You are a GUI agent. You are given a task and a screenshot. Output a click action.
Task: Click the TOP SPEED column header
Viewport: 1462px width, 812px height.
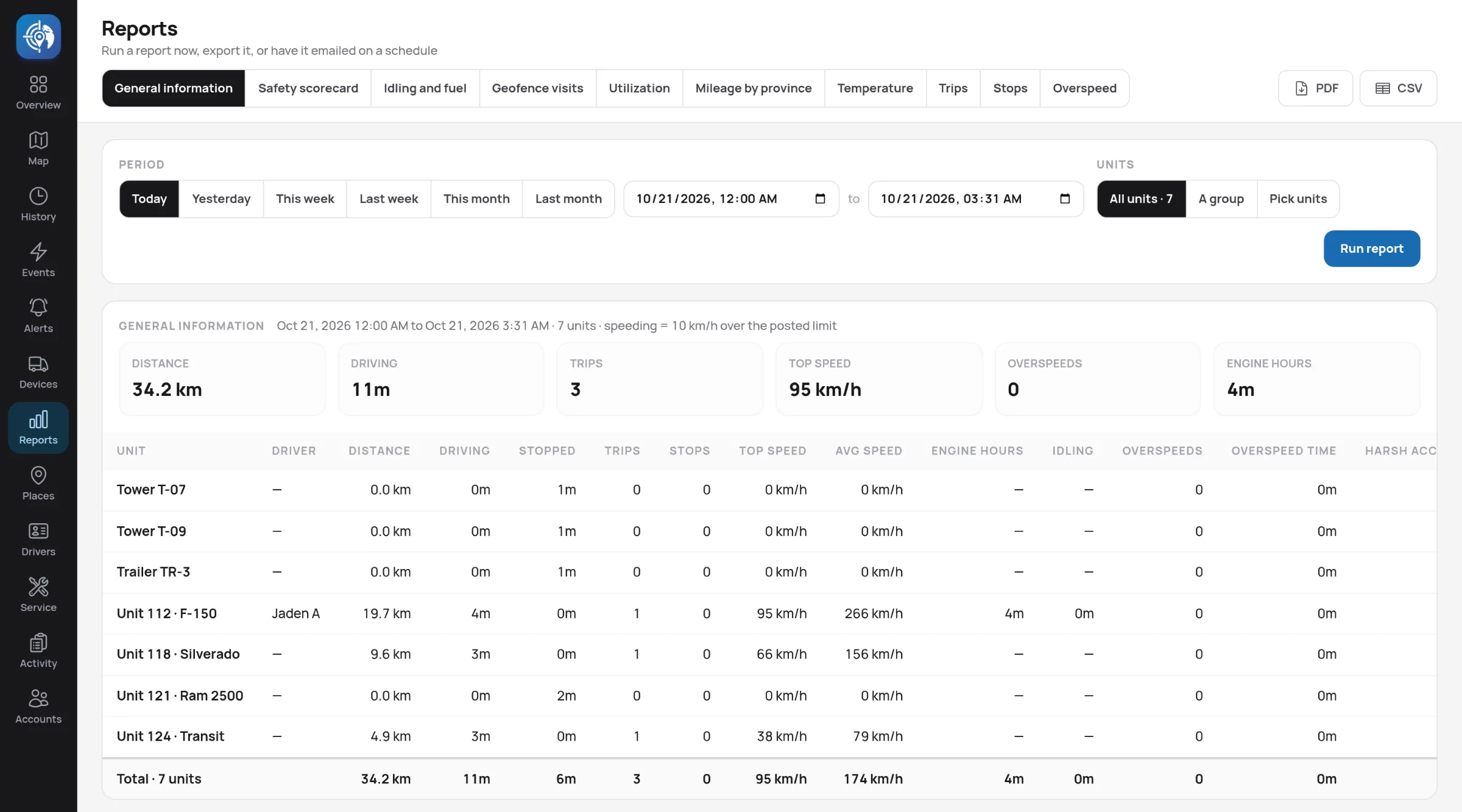point(772,451)
